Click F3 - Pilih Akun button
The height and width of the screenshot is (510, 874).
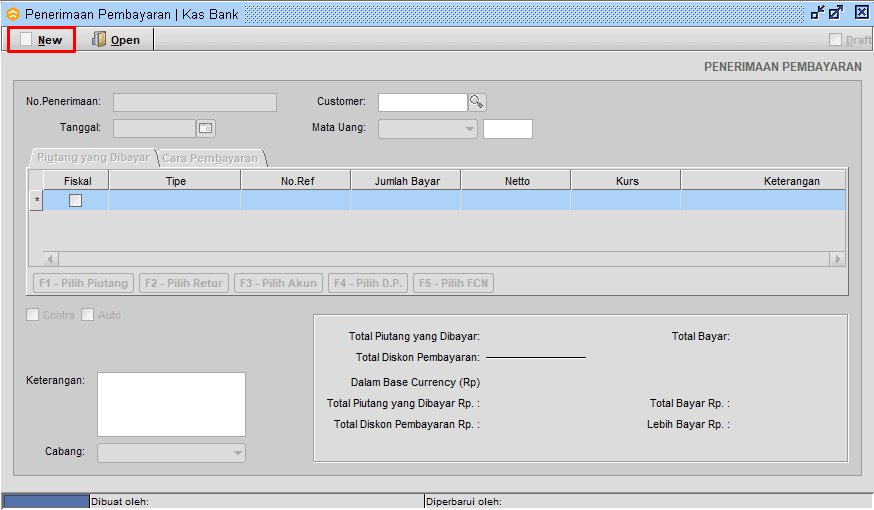pyautogui.click(x=278, y=283)
